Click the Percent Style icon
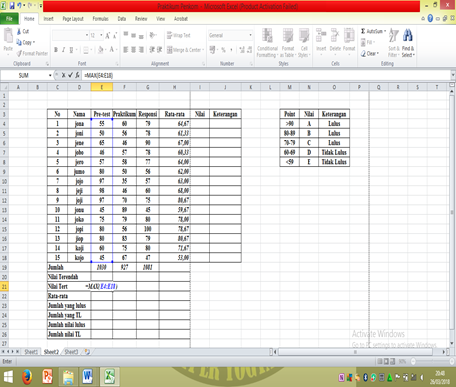The image size is (456, 387). coord(223,50)
